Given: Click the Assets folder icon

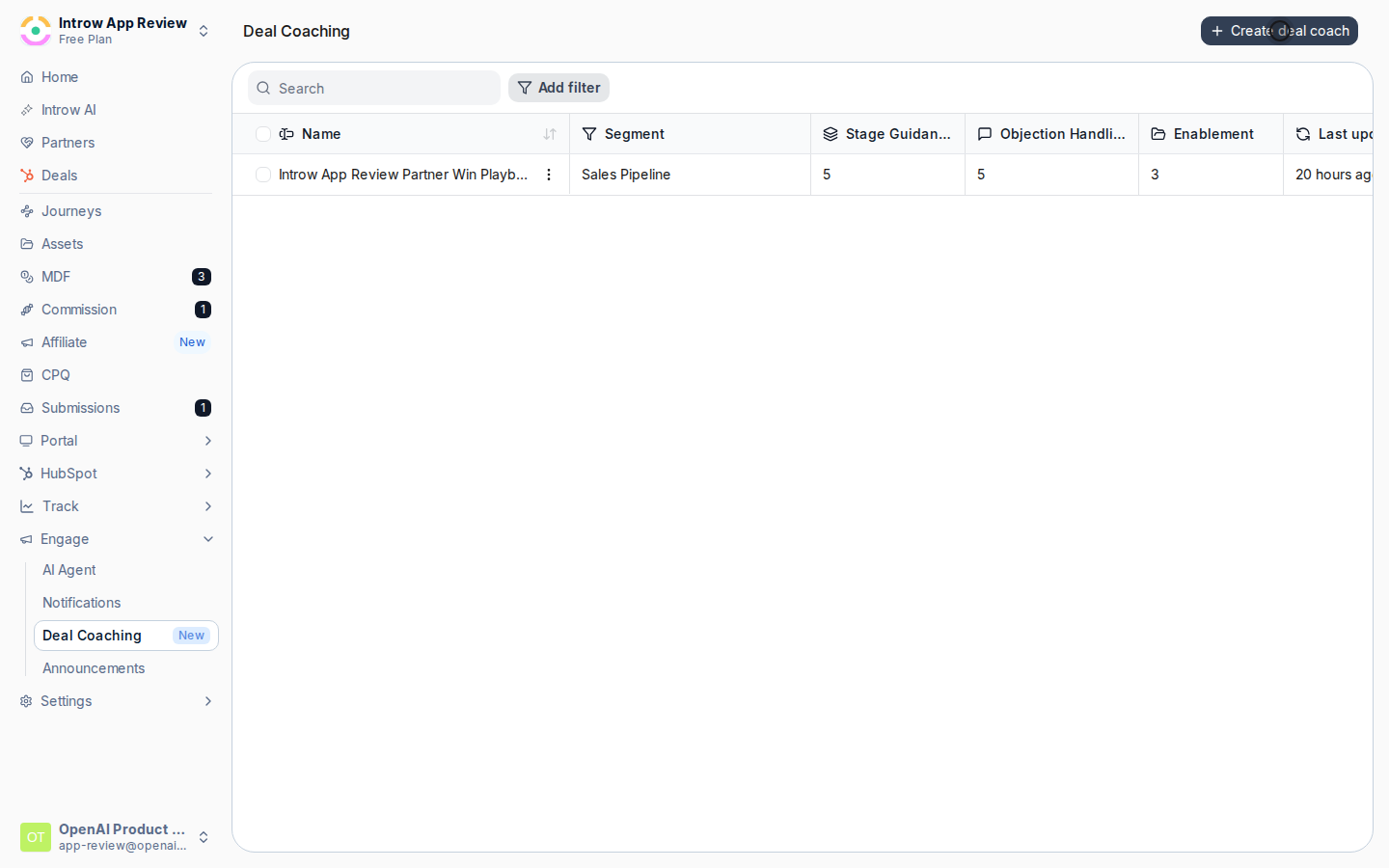Looking at the screenshot, I should click(x=27, y=244).
